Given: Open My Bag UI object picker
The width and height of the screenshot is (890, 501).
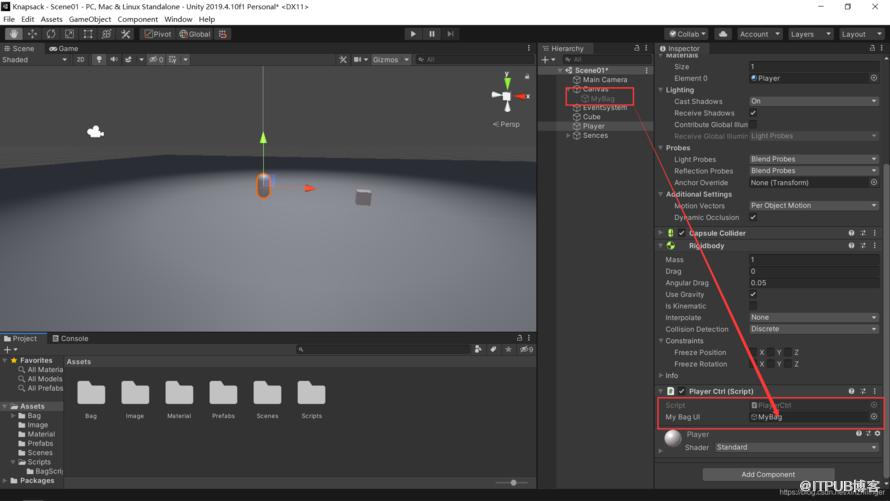Looking at the screenshot, I should click(874, 416).
